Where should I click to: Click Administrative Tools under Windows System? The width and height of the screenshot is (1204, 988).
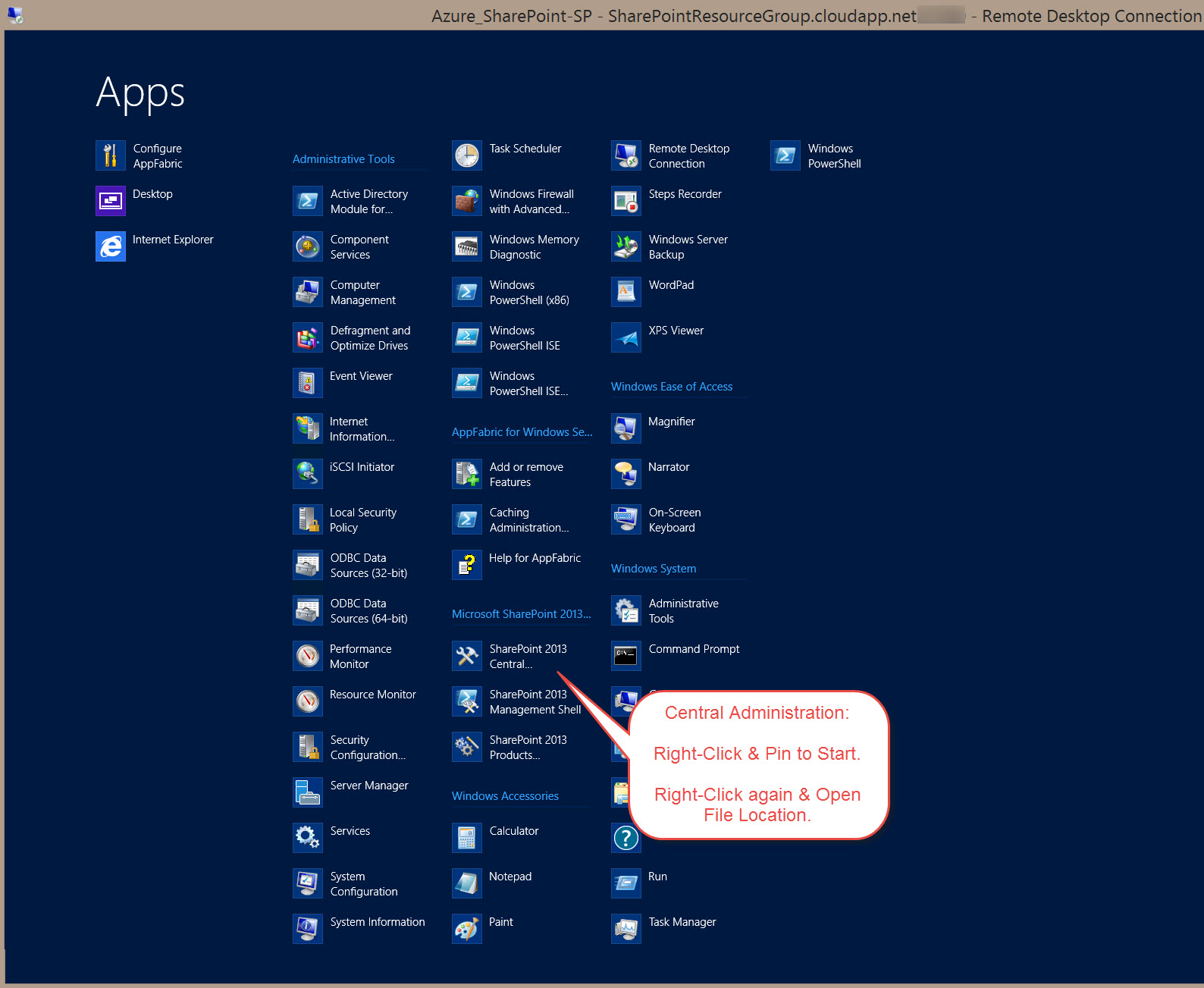click(684, 611)
